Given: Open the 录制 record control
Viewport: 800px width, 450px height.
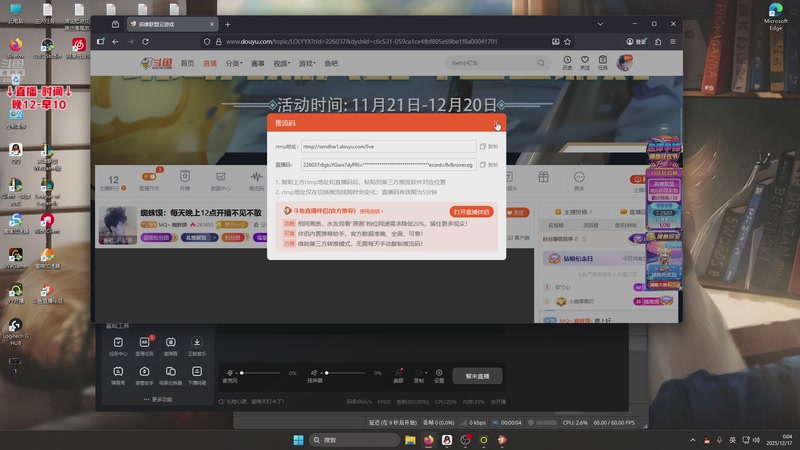Looking at the screenshot, I should pos(419,376).
